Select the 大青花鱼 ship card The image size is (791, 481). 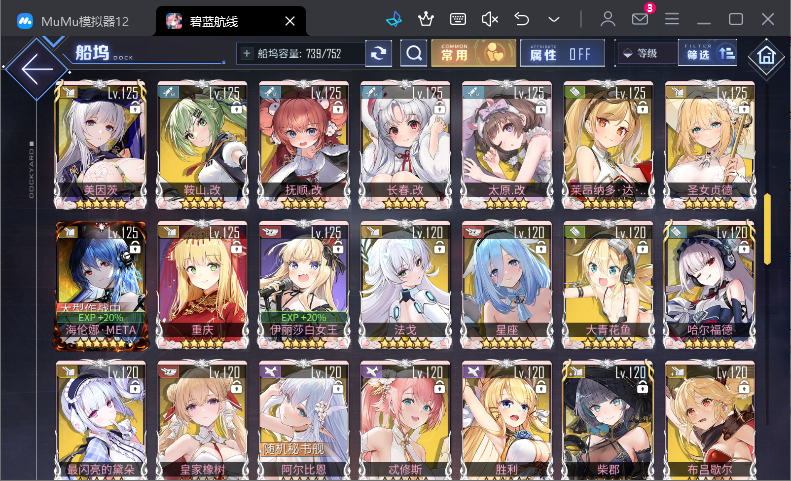coord(608,285)
